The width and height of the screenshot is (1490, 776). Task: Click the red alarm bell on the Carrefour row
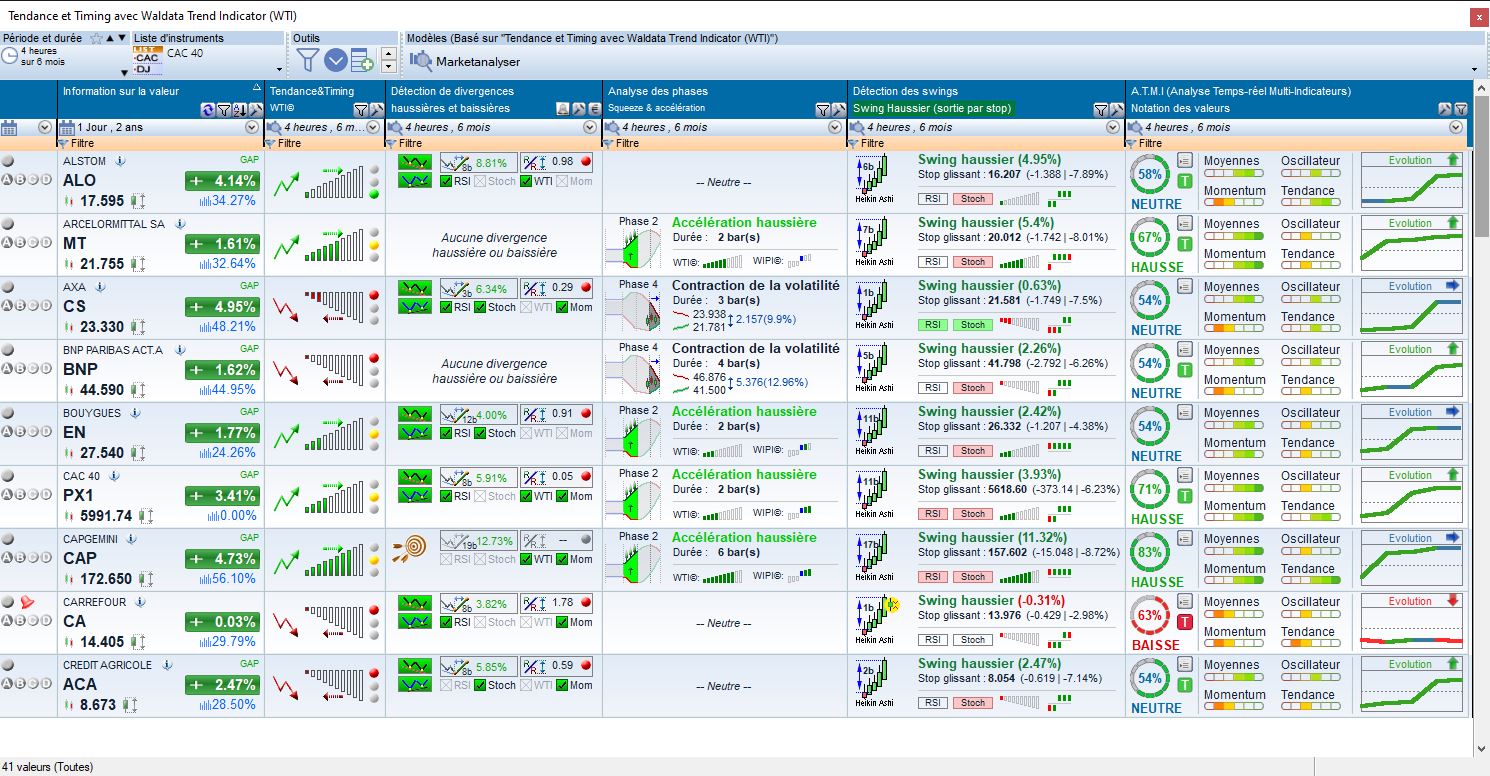[x=27, y=602]
